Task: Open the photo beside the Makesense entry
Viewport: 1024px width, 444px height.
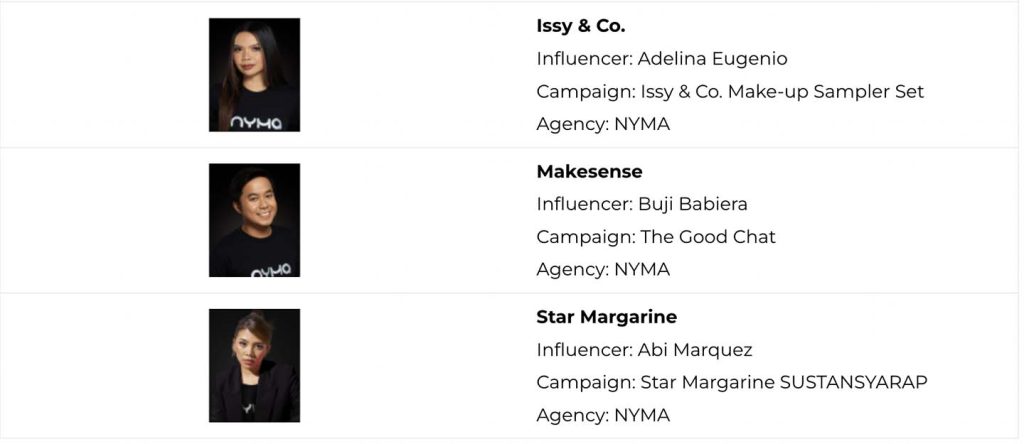Action: click(x=254, y=220)
